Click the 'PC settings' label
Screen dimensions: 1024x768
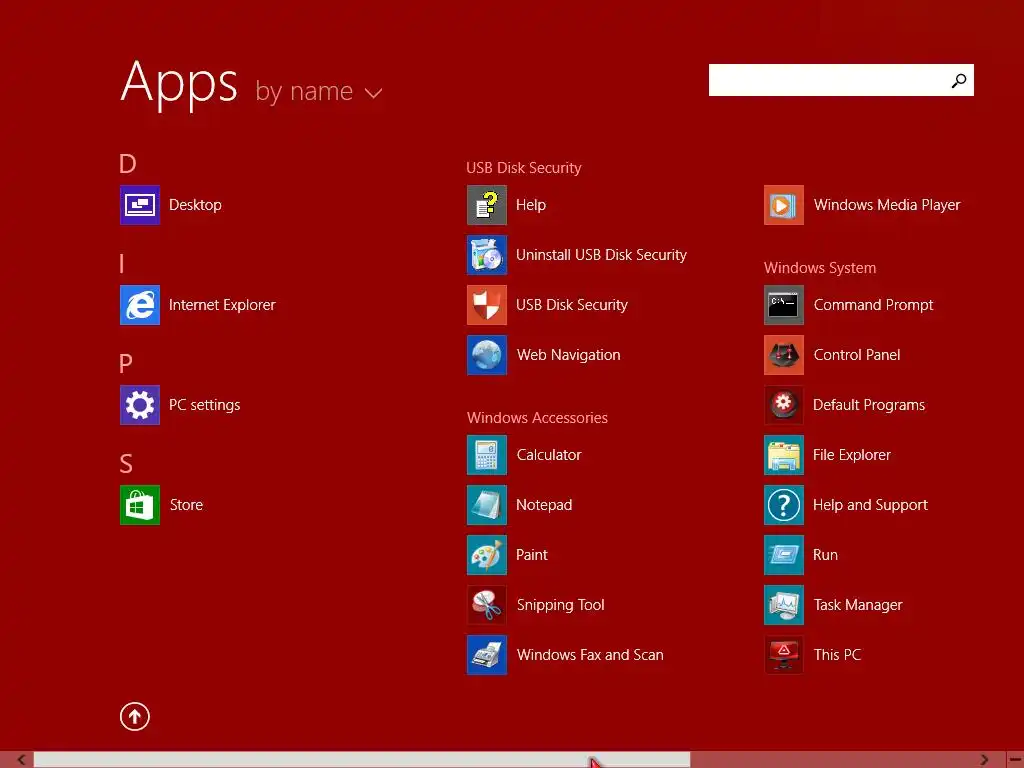204,406
